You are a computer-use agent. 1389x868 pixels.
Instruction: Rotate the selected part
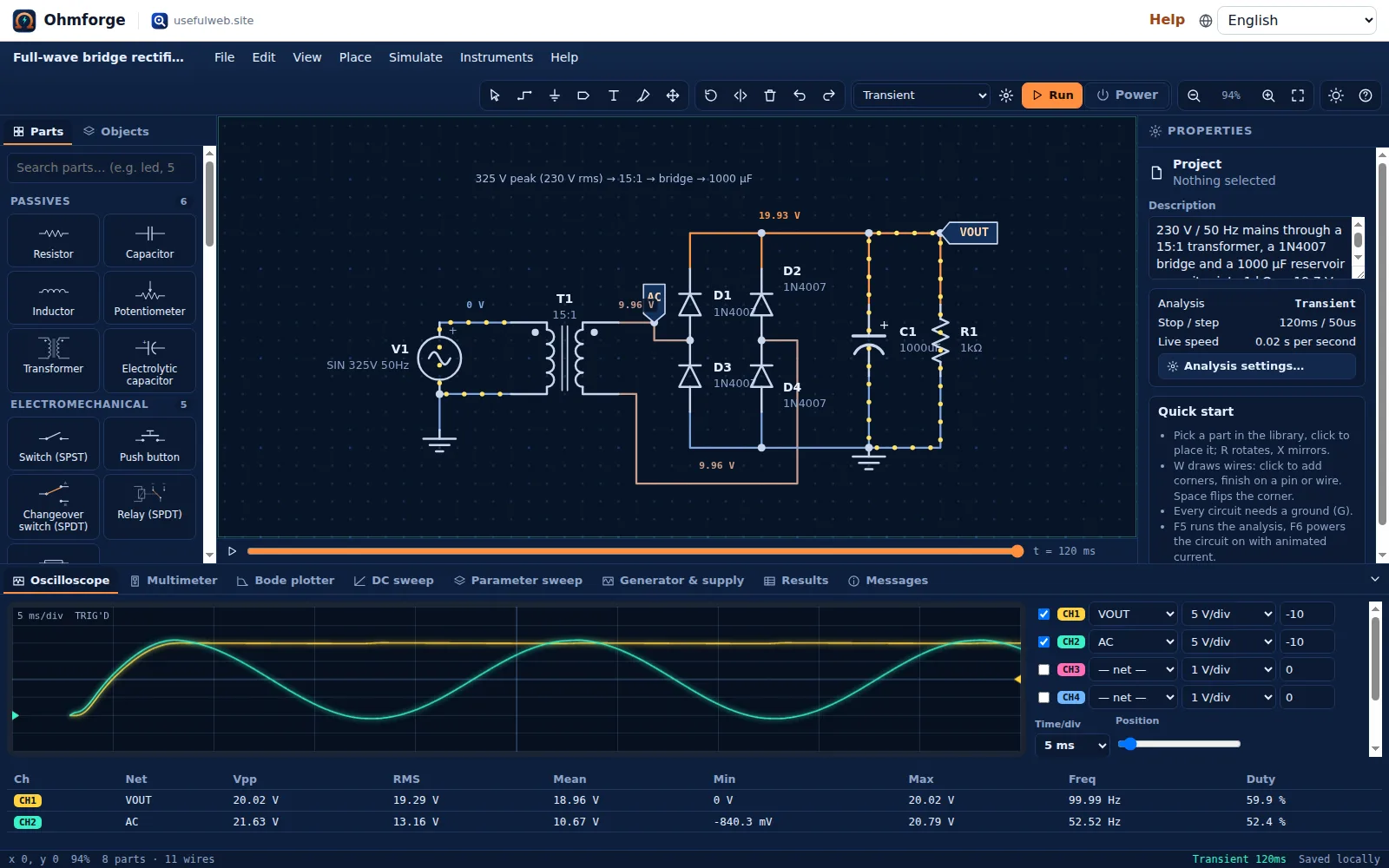(711, 95)
